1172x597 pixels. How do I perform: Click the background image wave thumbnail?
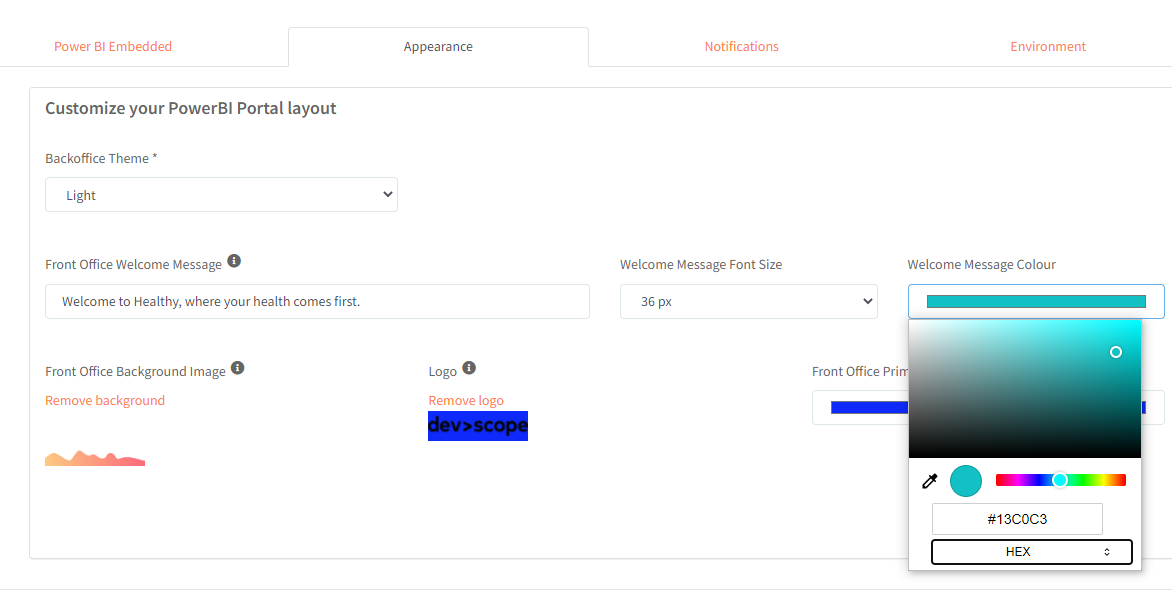click(x=95, y=458)
